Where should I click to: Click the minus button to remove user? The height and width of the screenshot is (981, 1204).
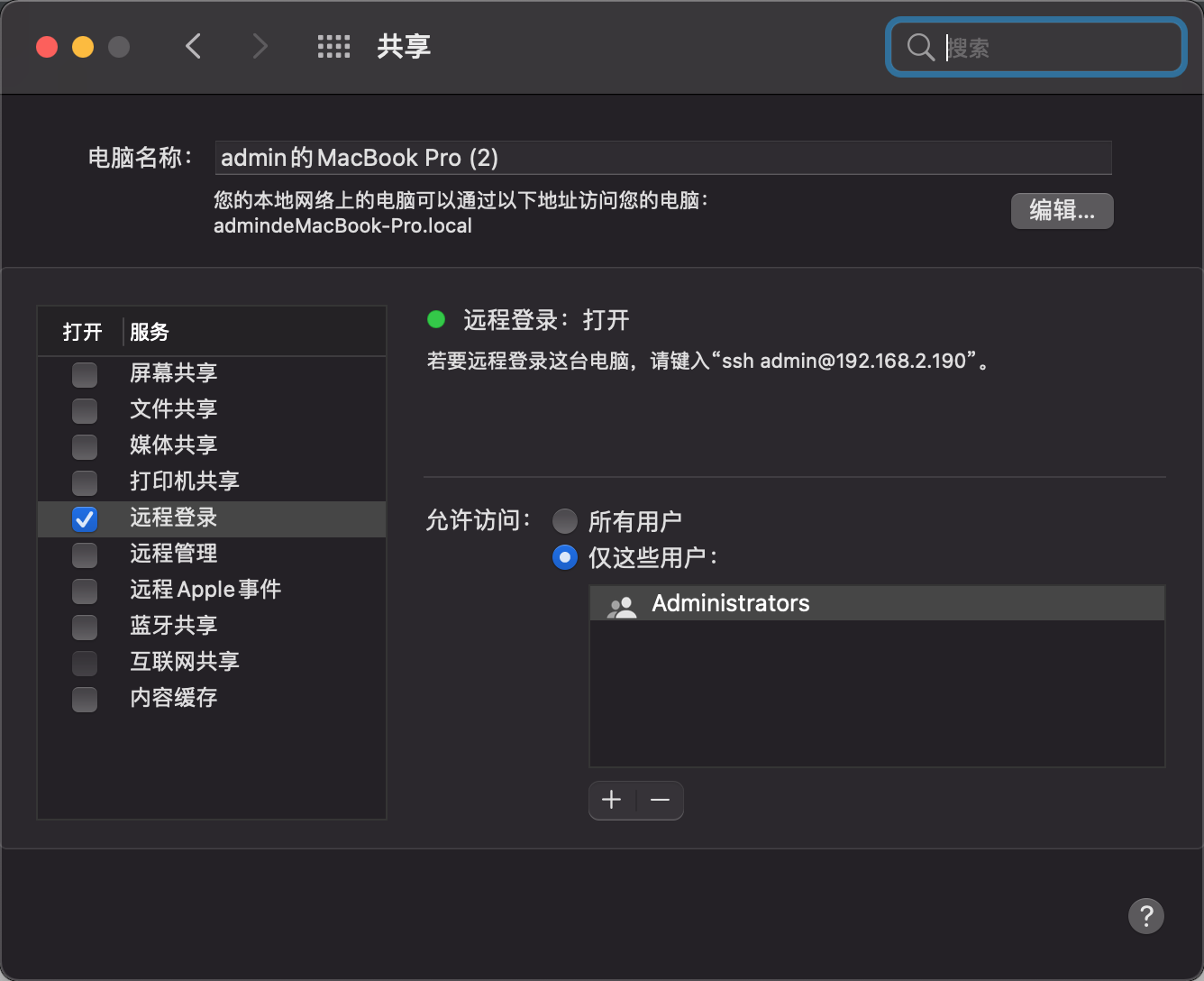coord(661,800)
